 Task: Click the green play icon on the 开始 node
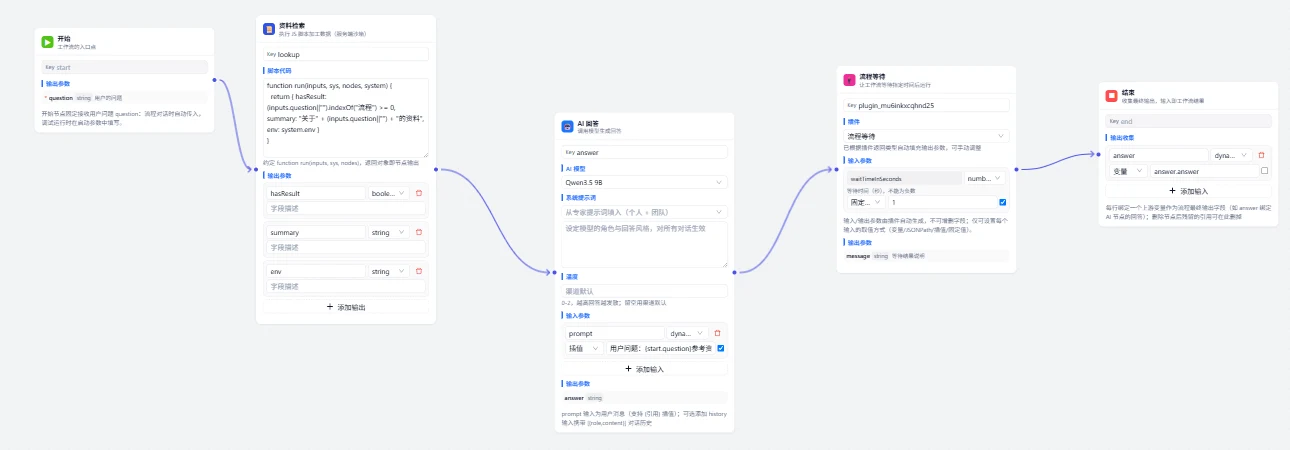tap(47, 42)
